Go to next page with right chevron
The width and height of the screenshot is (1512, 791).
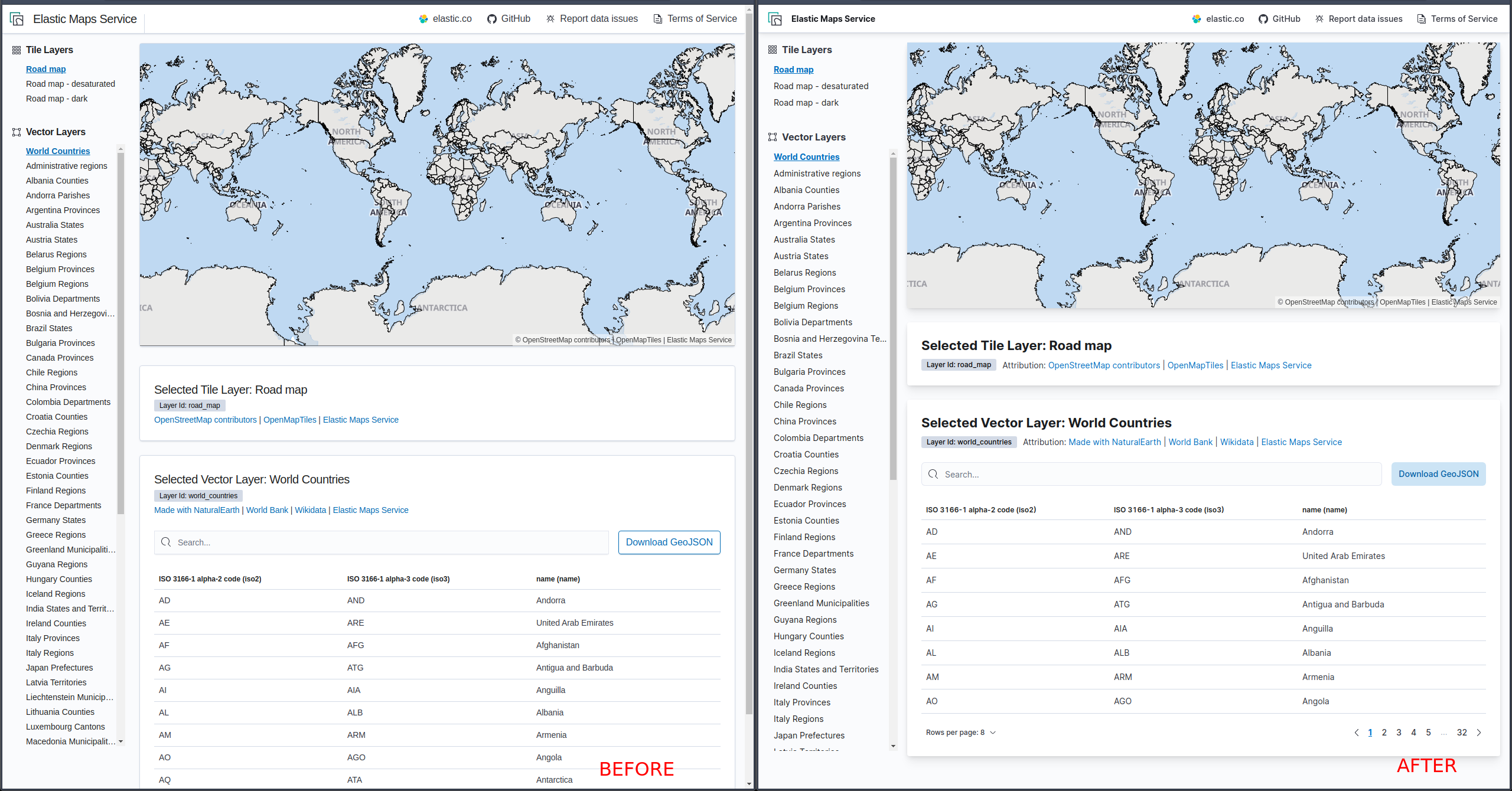coord(1479,733)
